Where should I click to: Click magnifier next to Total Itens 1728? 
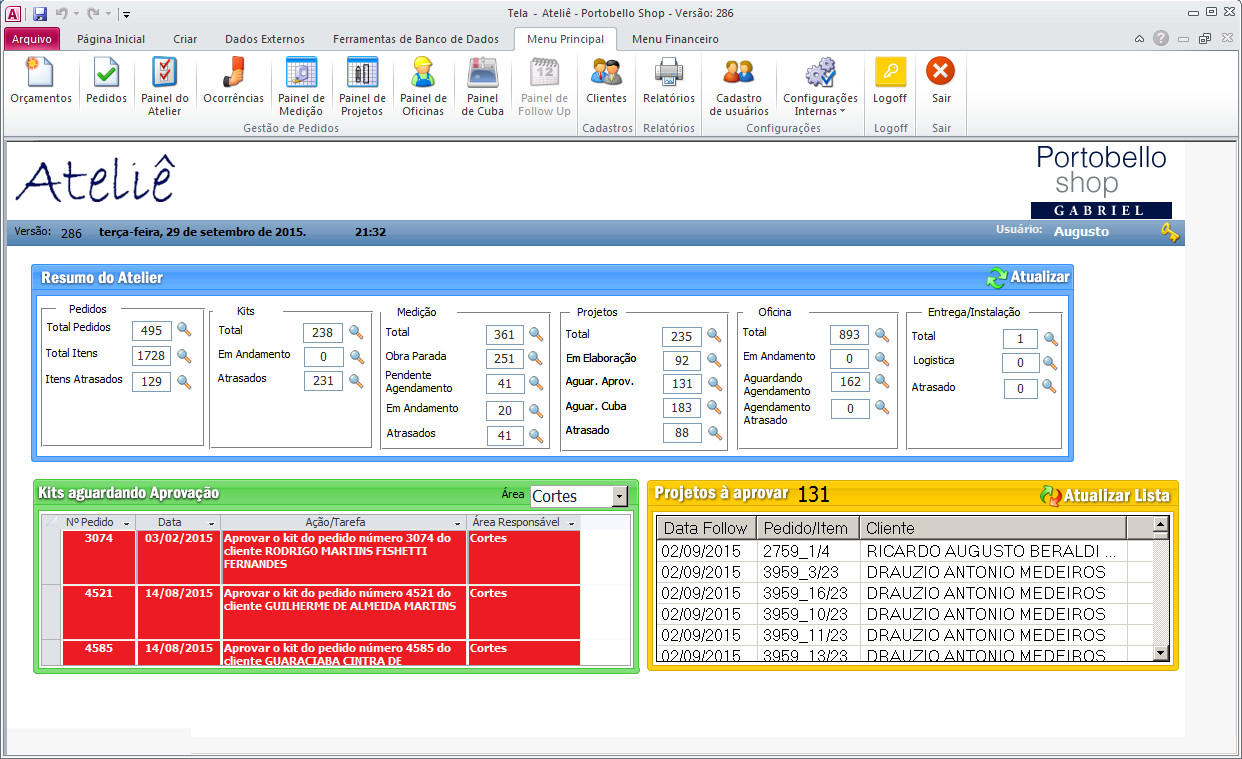[x=184, y=355]
